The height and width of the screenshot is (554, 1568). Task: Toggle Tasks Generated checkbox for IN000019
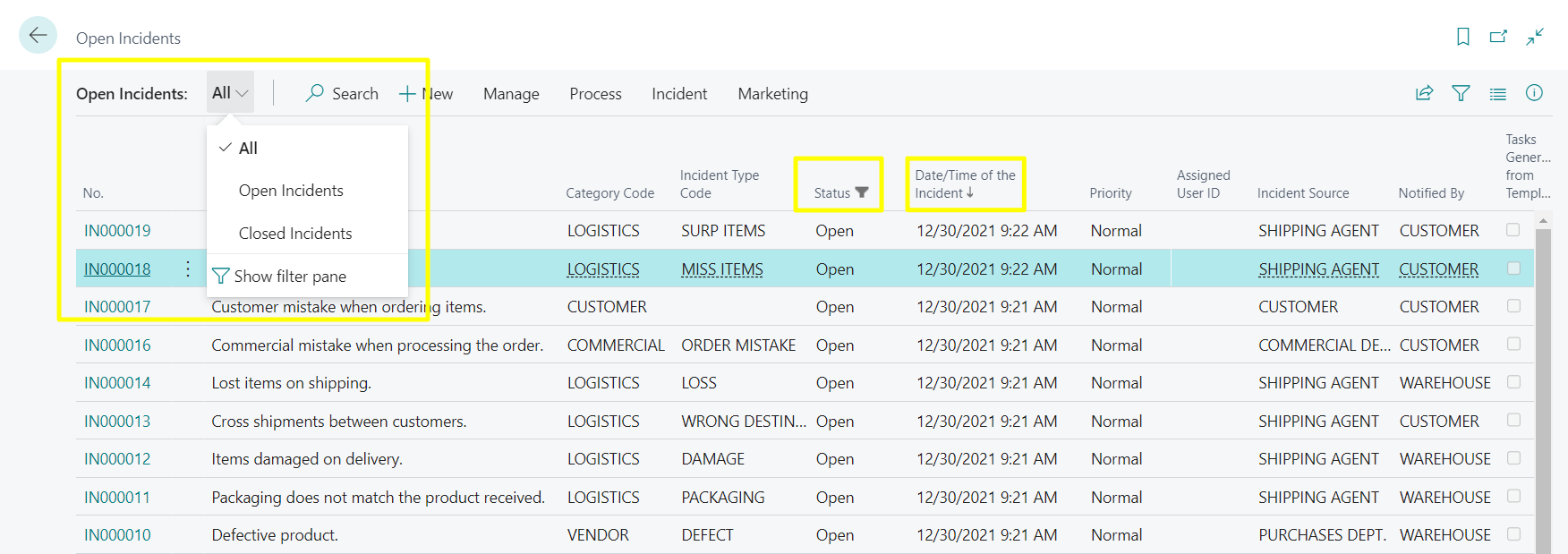click(x=1513, y=230)
